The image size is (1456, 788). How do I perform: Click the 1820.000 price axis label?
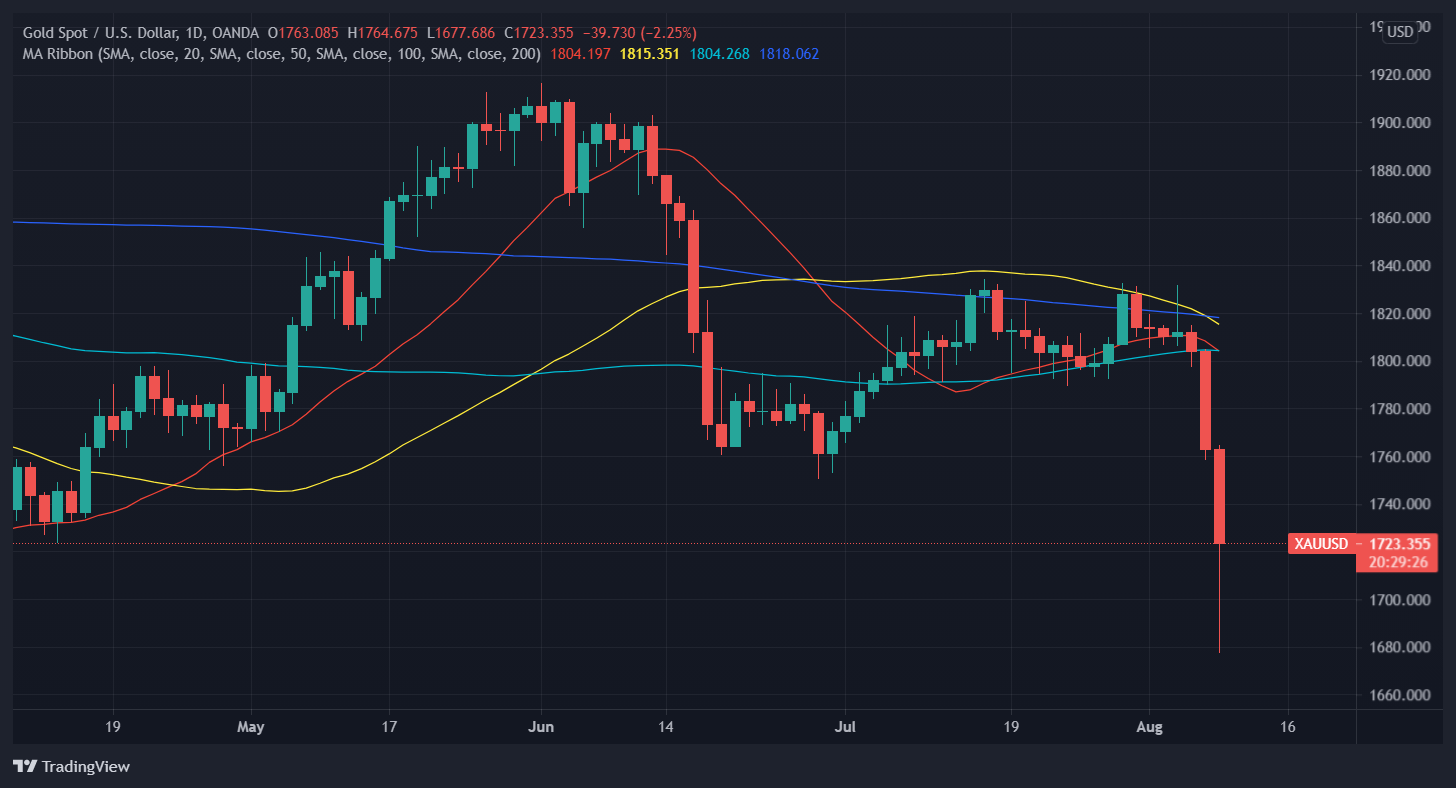click(1401, 314)
